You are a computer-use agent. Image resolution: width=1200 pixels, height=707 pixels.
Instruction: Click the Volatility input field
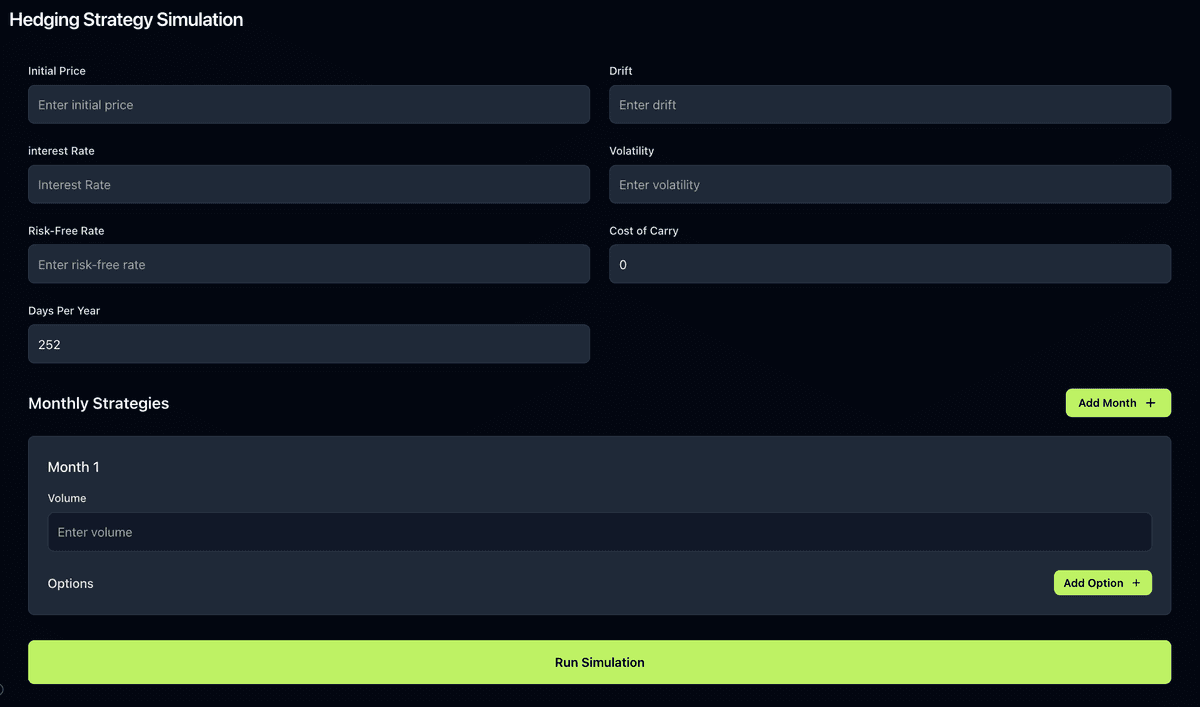coord(890,184)
